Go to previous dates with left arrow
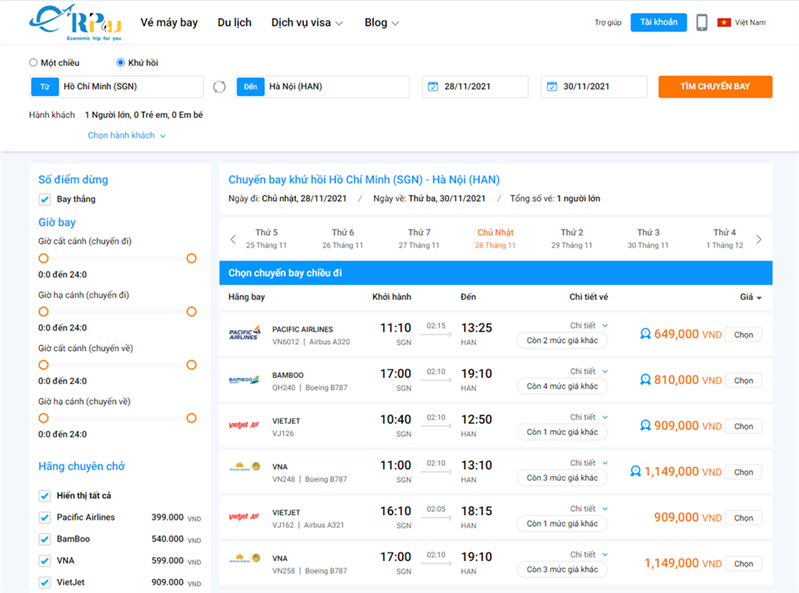The height and width of the screenshot is (593, 799). coord(233,239)
